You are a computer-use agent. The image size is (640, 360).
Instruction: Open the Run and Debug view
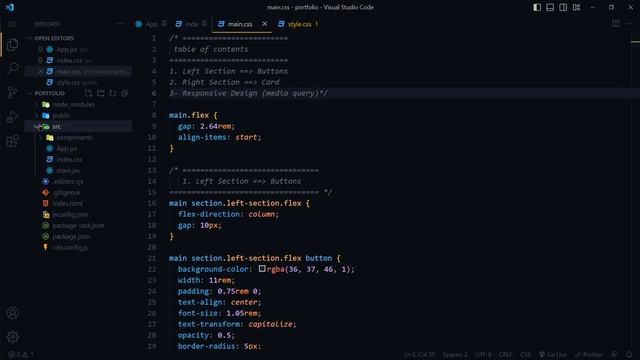pyautogui.click(x=13, y=117)
